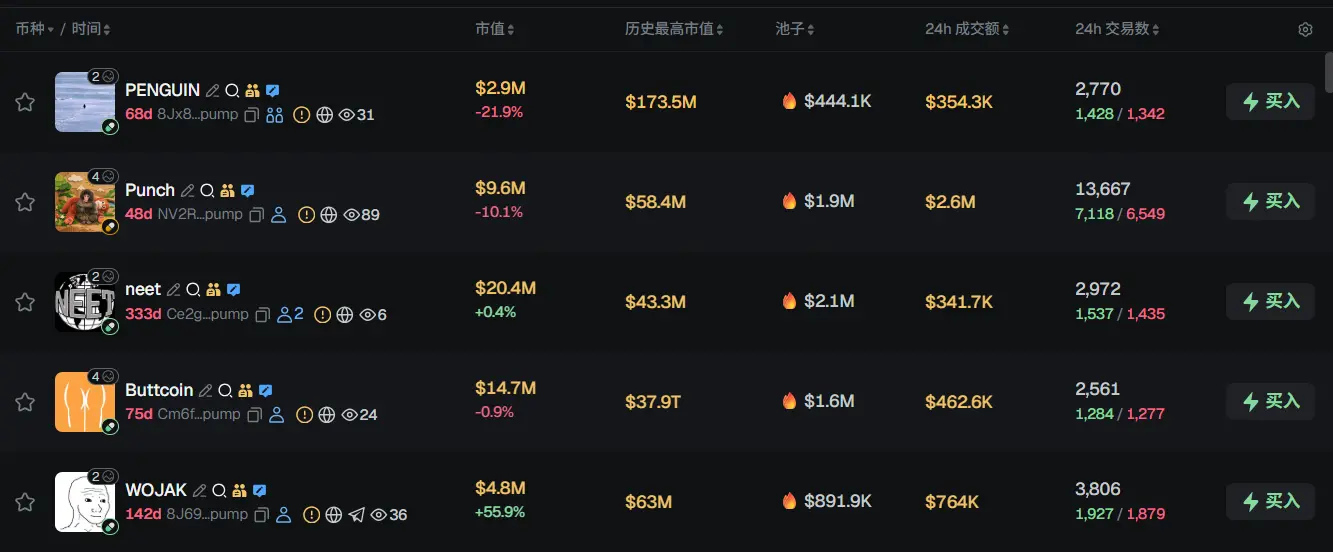
Task: Click the yellow community icon next to WOJAK
Action: [x=239, y=490]
